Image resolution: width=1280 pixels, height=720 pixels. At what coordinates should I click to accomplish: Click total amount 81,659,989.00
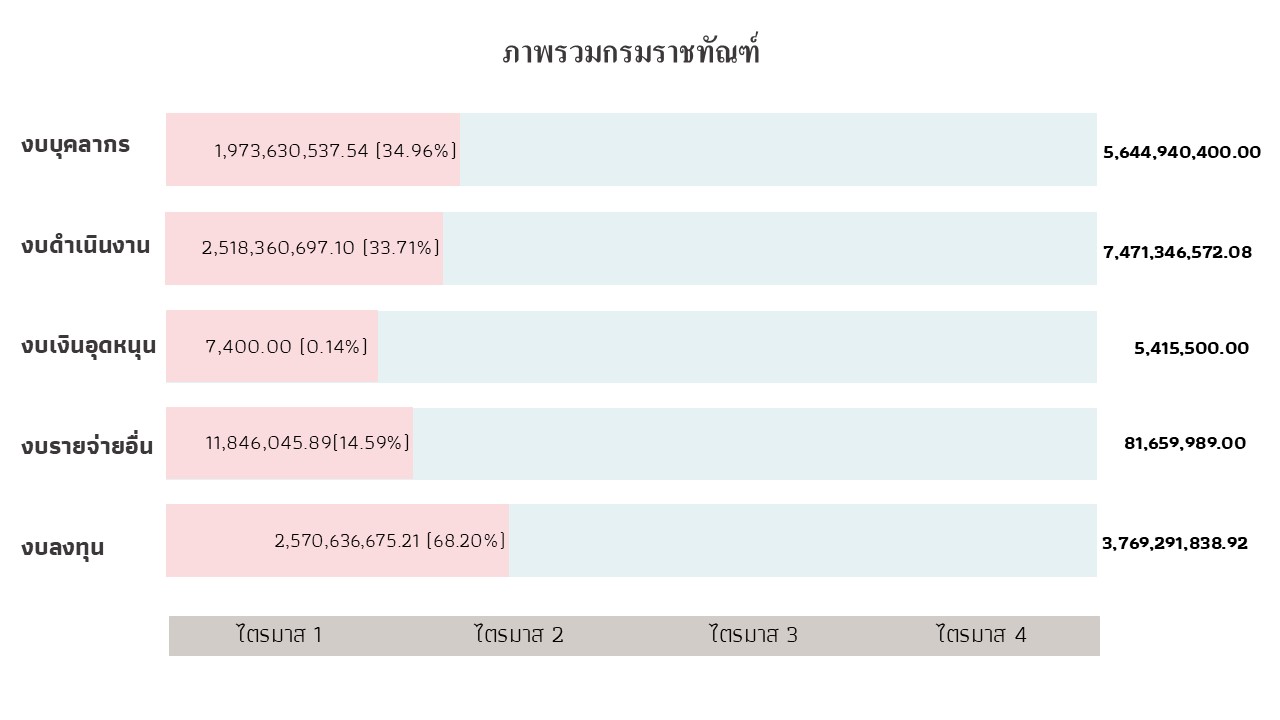[1185, 443]
